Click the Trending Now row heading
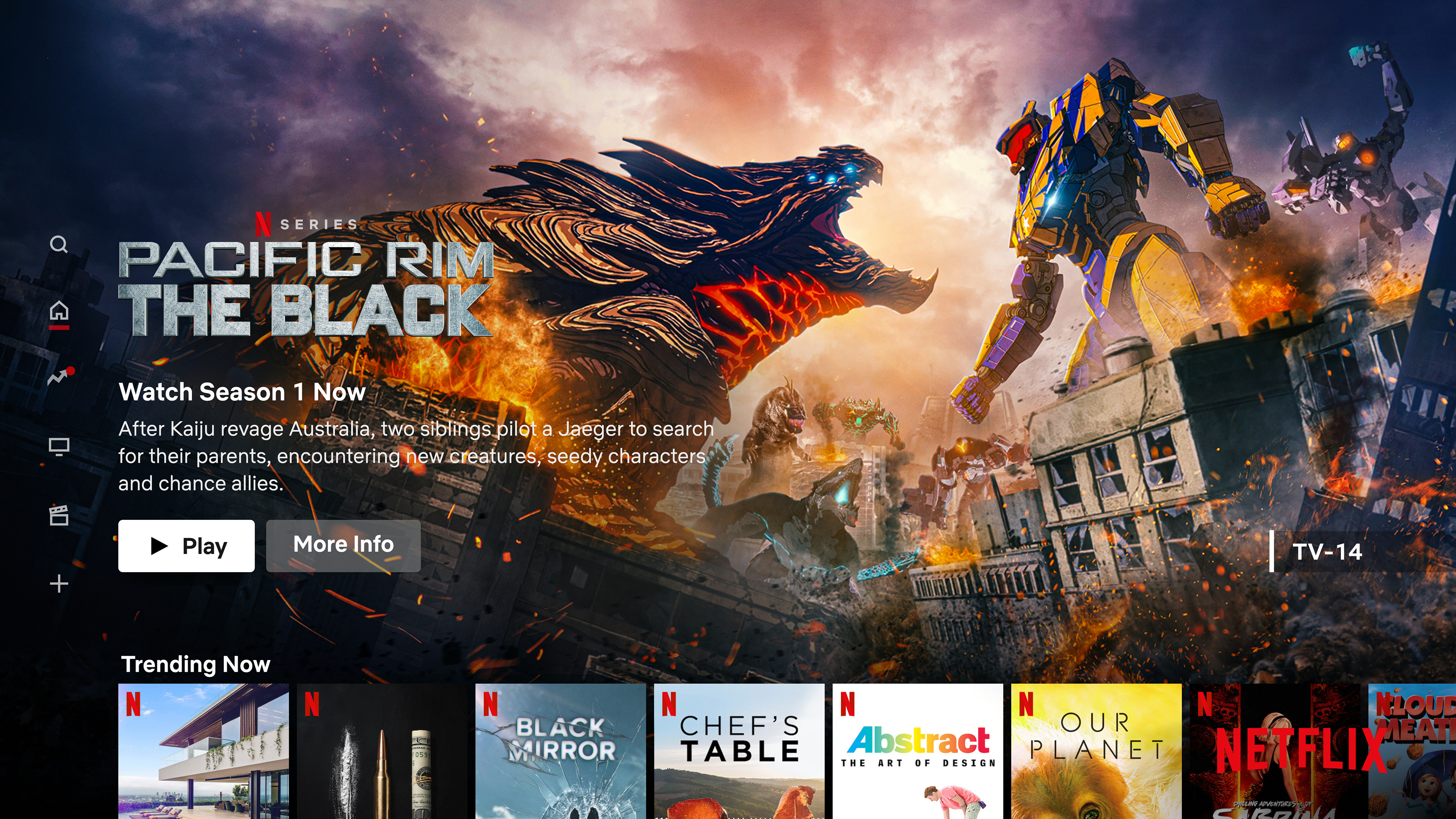The height and width of the screenshot is (819, 1456). coord(196,664)
